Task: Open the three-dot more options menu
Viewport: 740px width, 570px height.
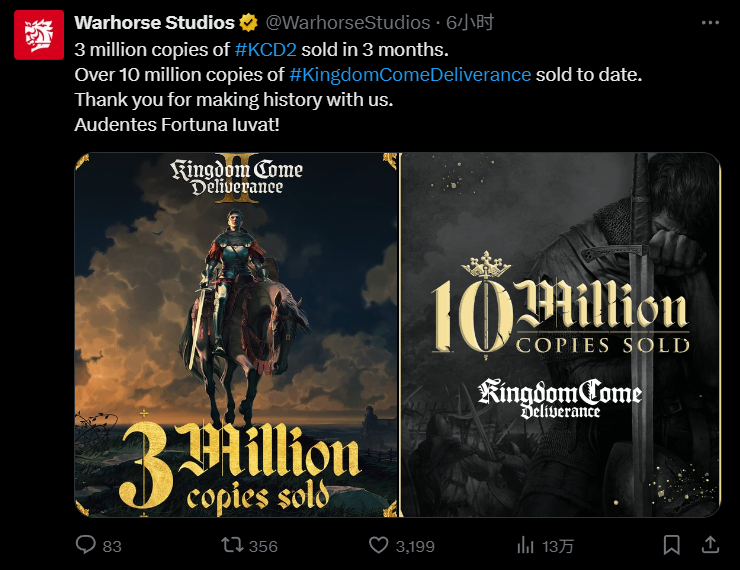Action: click(710, 23)
